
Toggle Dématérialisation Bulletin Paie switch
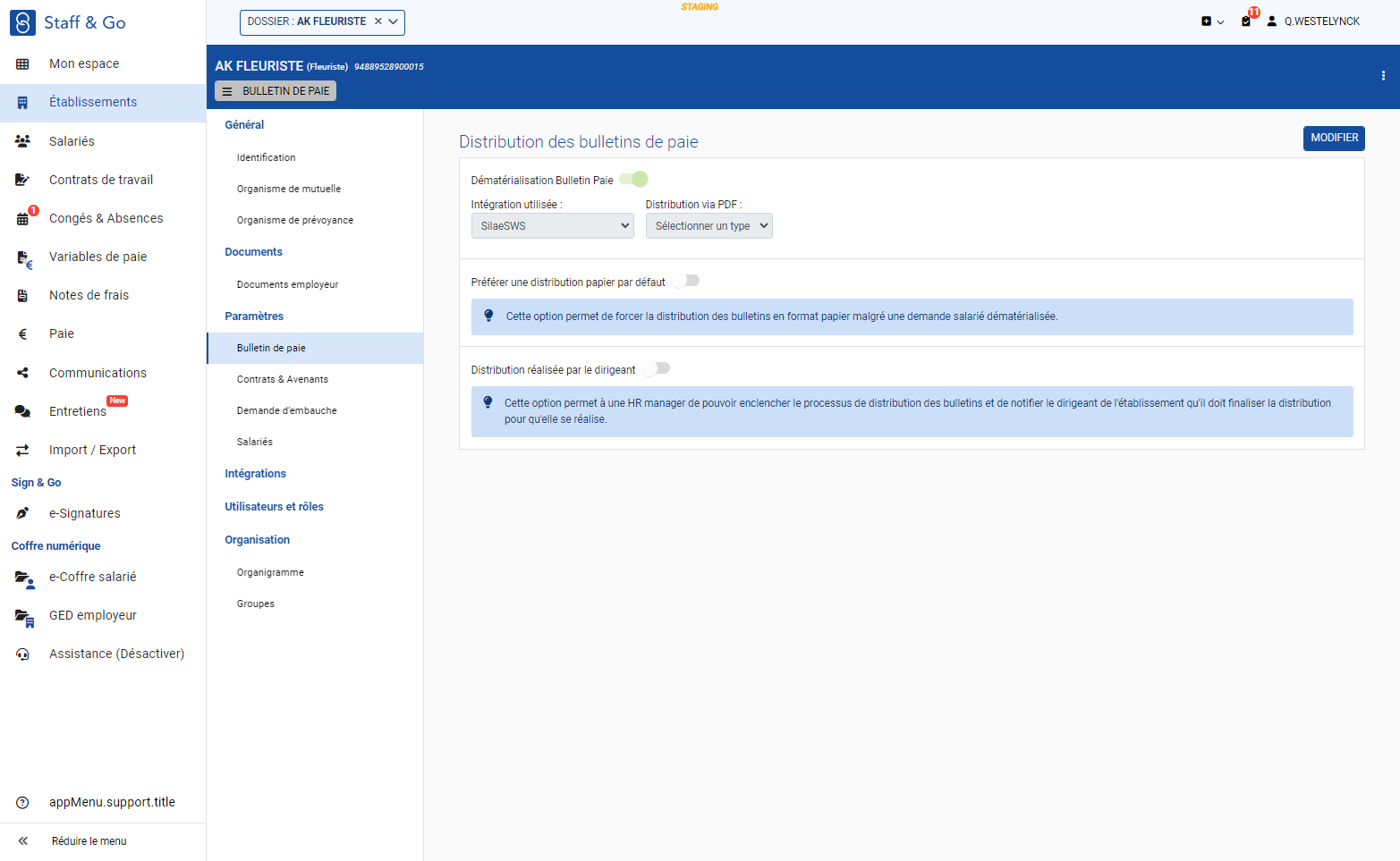tap(633, 180)
